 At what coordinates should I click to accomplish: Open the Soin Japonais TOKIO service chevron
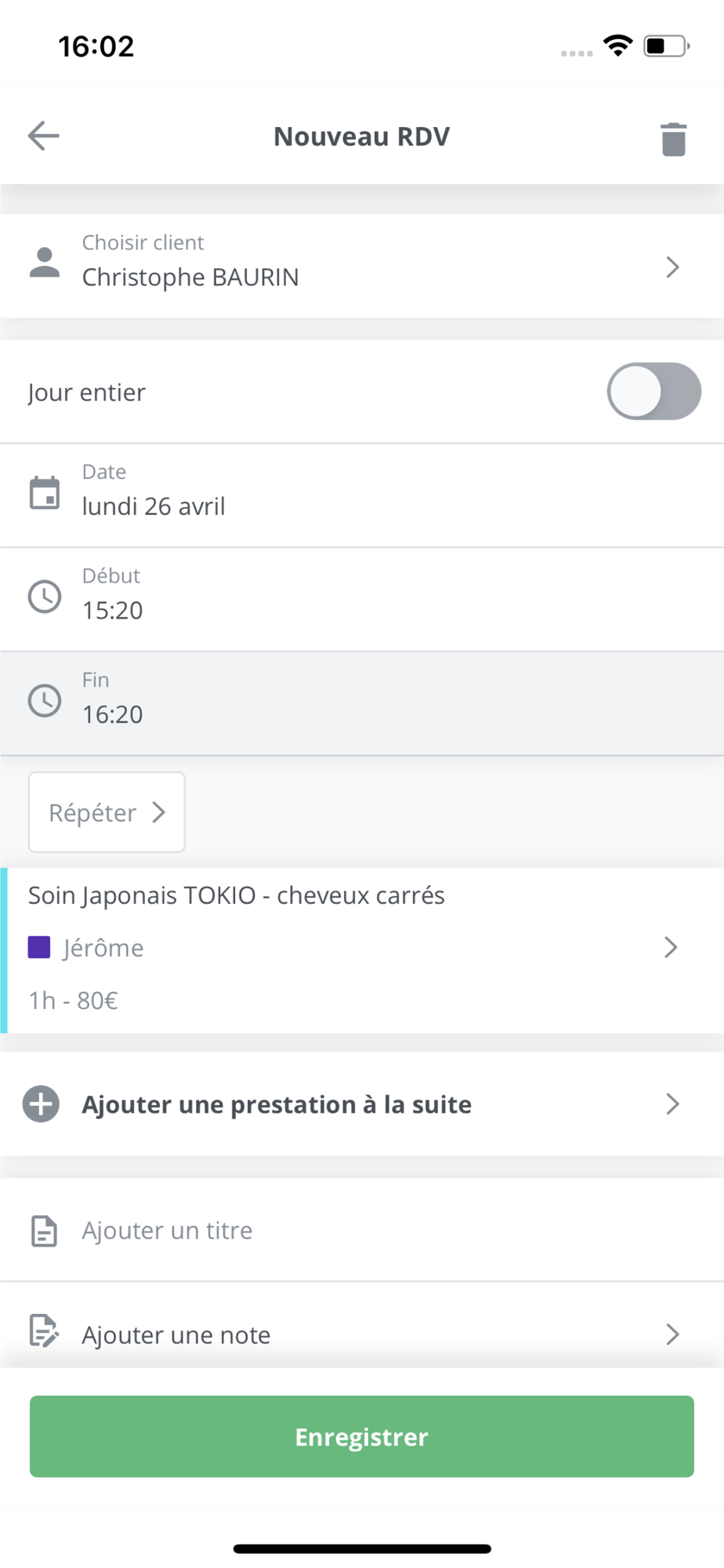tap(671, 947)
